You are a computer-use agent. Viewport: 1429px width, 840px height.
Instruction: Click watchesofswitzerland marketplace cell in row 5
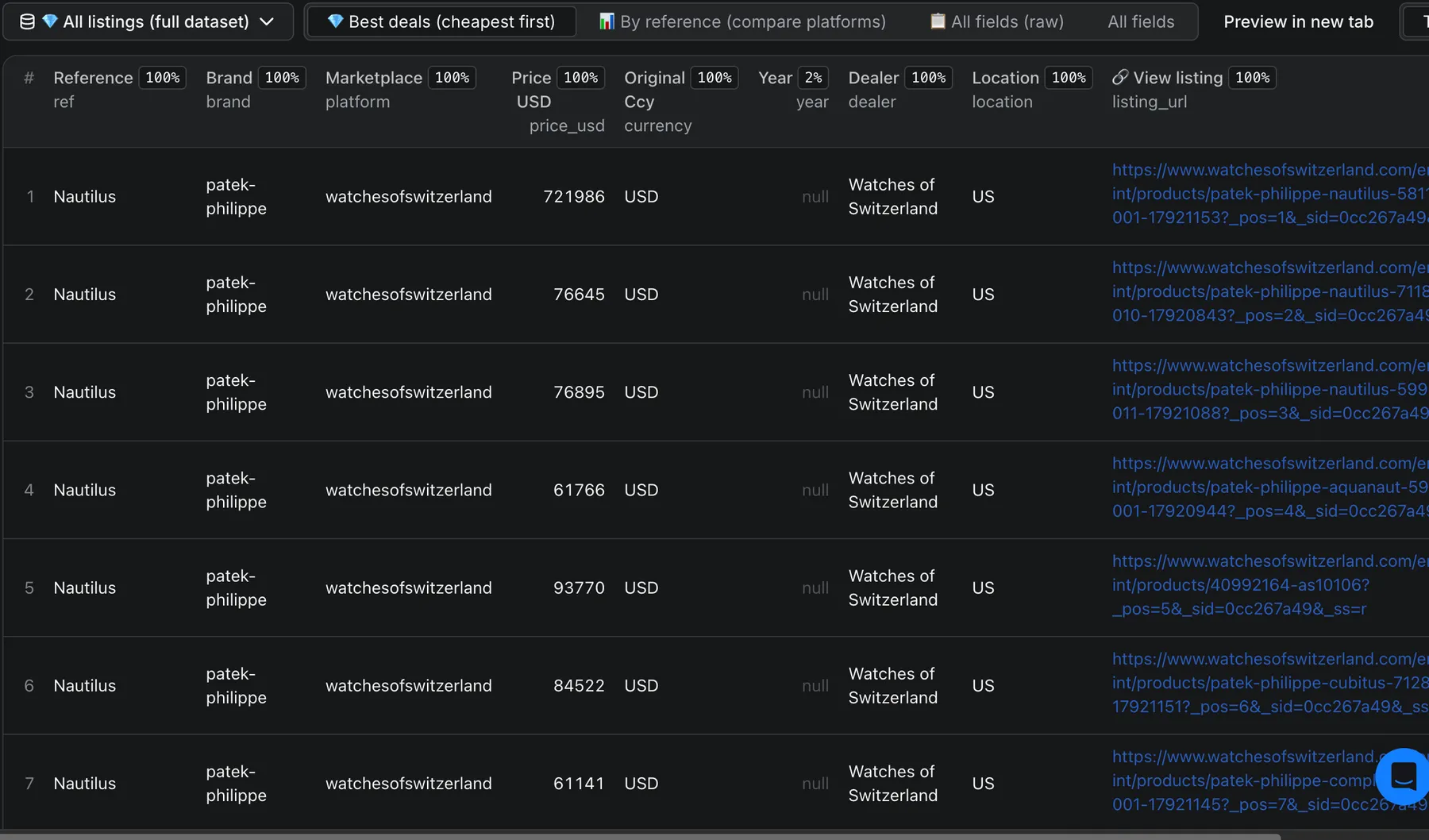(x=408, y=587)
